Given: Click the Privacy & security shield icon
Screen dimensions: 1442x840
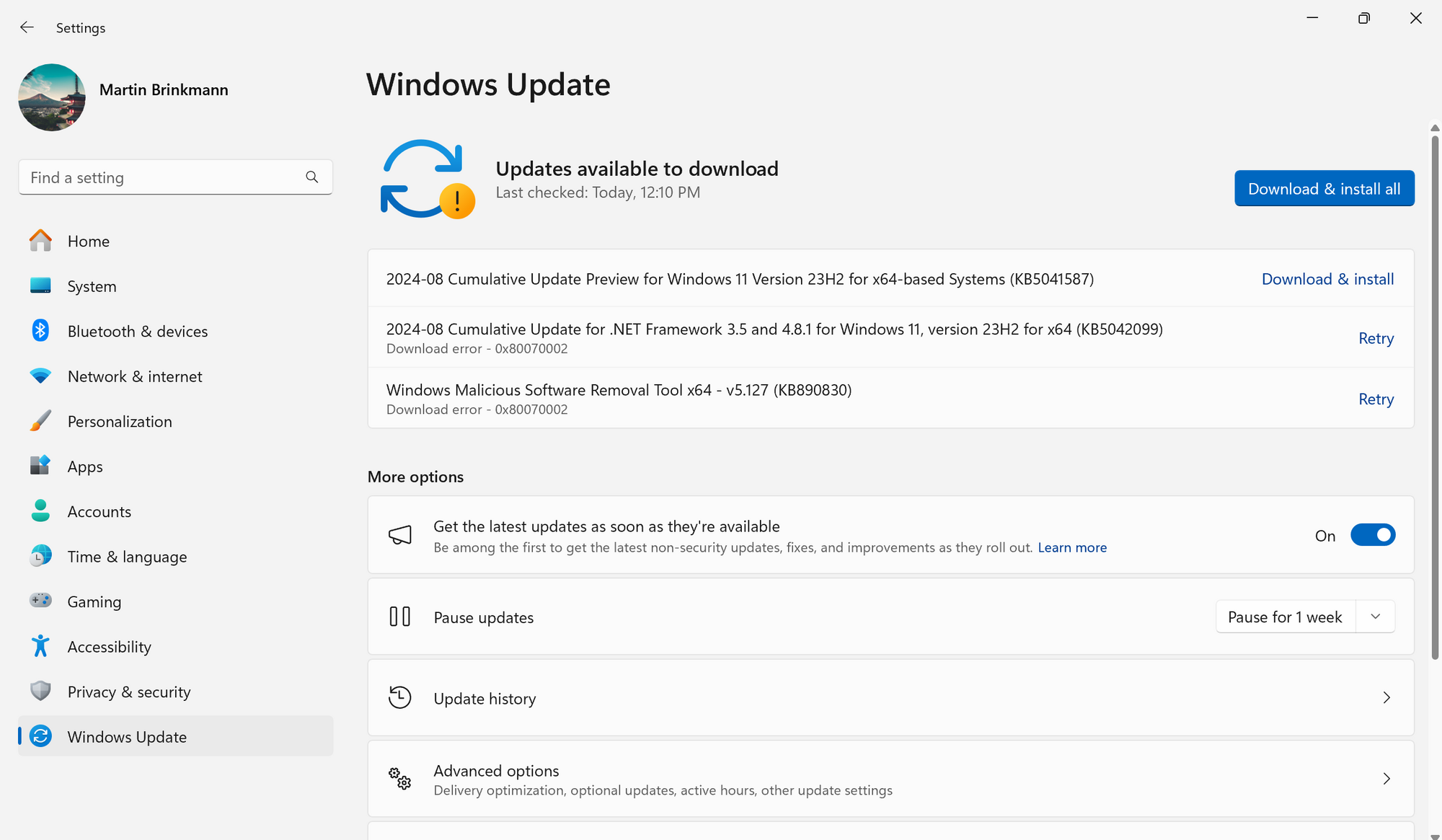Looking at the screenshot, I should pos(40,691).
